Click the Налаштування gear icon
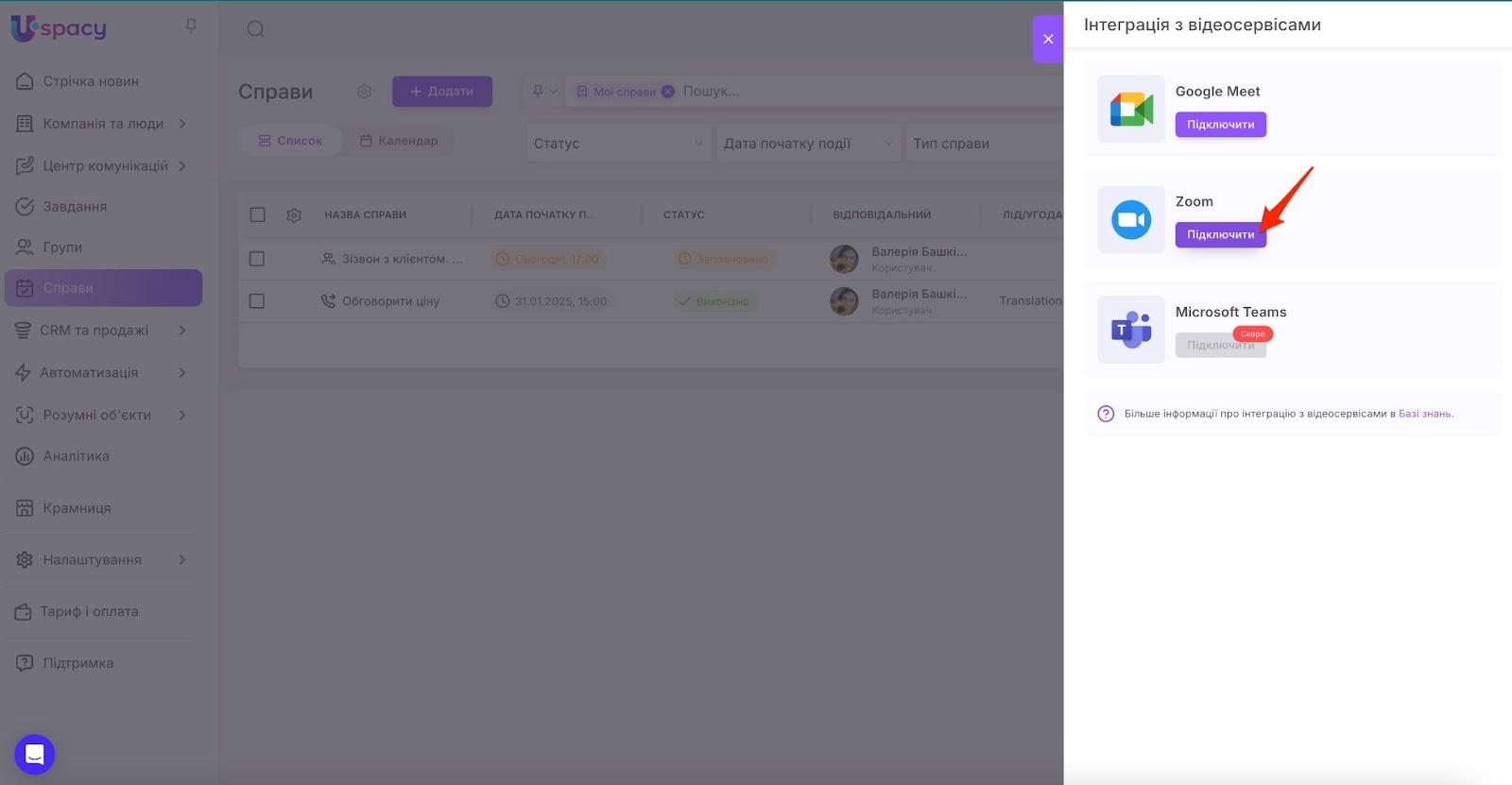This screenshot has height=785, width=1512. [x=25, y=560]
